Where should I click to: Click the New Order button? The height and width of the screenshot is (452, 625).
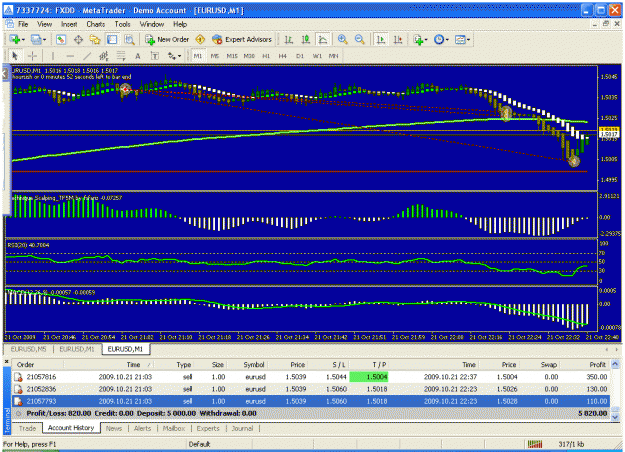tap(167, 39)
